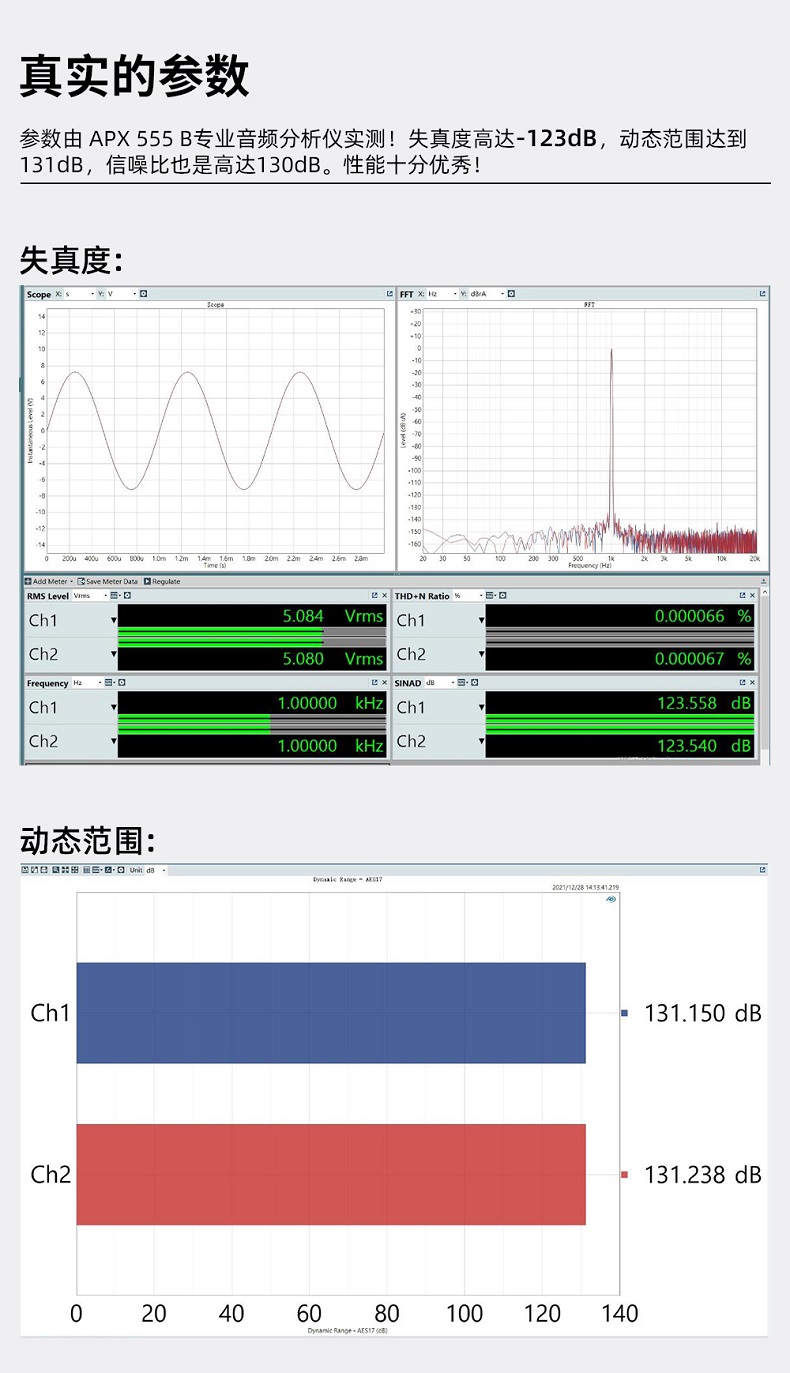Open Scope X-axis unit dropdown
Screen dimensions: 790x1373
point(80,294)
